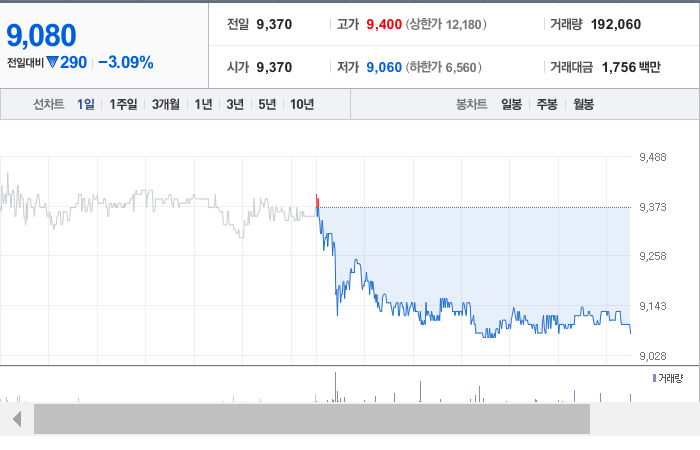Click the upper limit text 상한가 12,180

pyautogui.click(x=446, y=25)
